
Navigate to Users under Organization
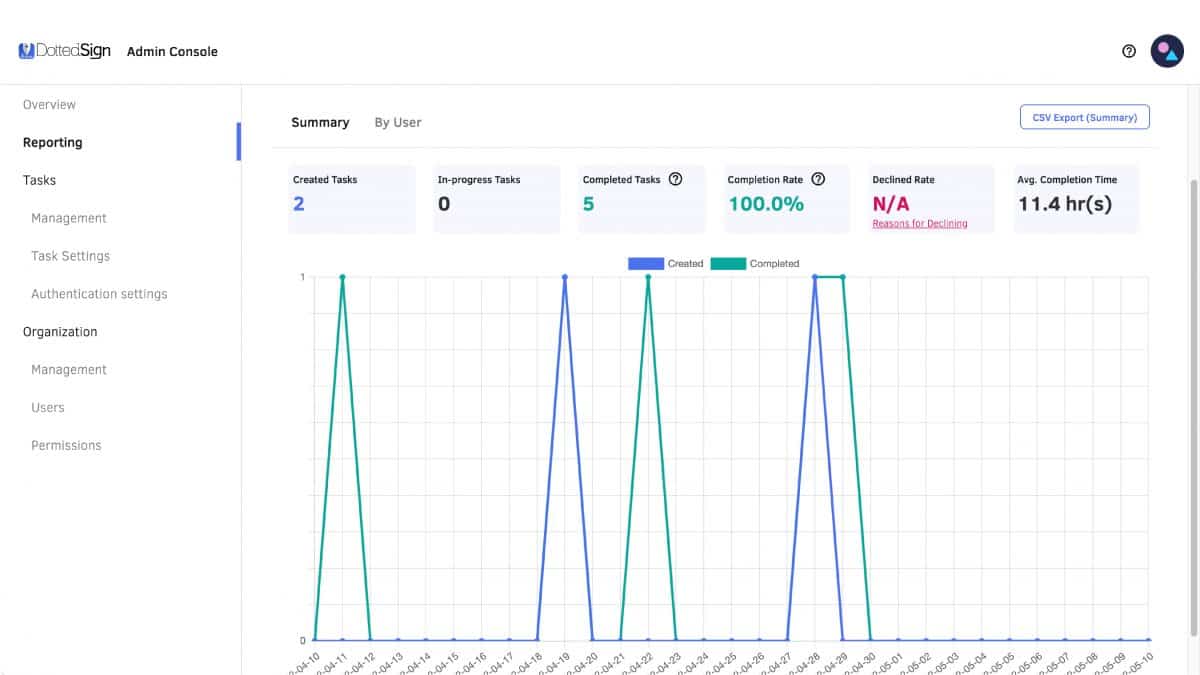(48, 408)
